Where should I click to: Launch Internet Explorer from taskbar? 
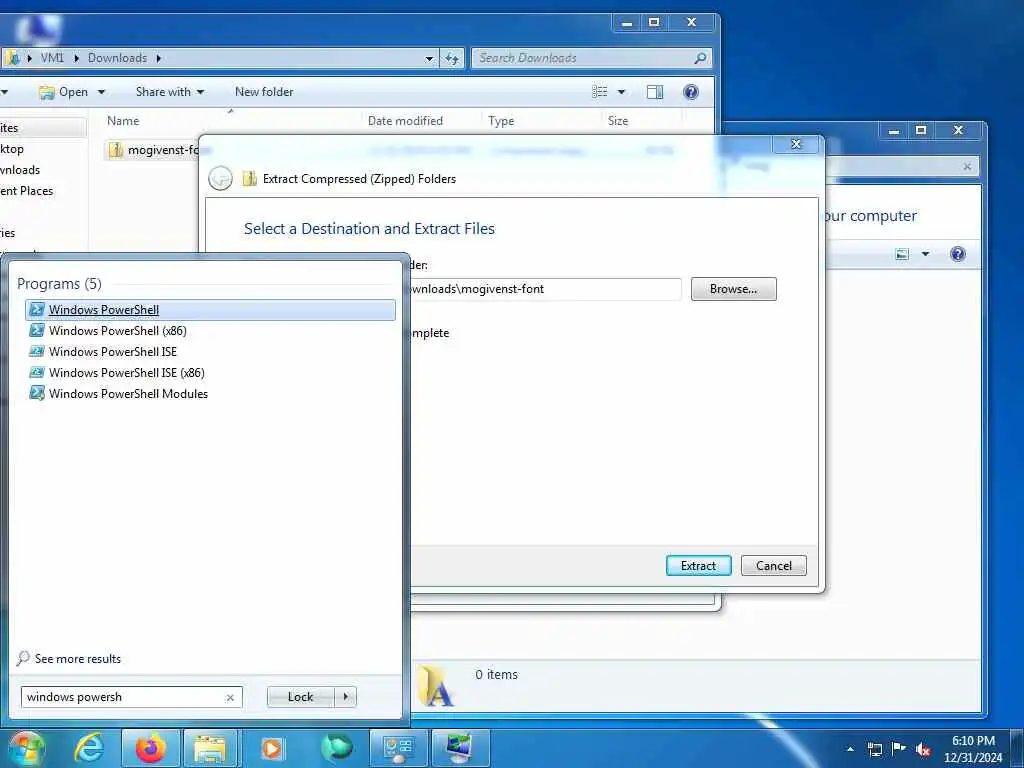coord(89,748)
